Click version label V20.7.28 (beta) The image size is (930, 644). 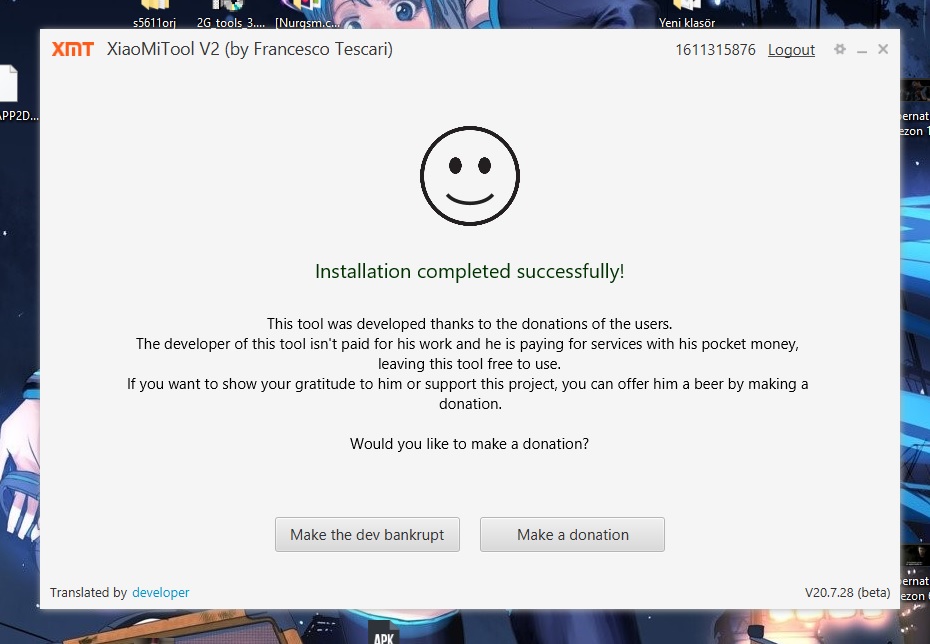pos(848,592)
